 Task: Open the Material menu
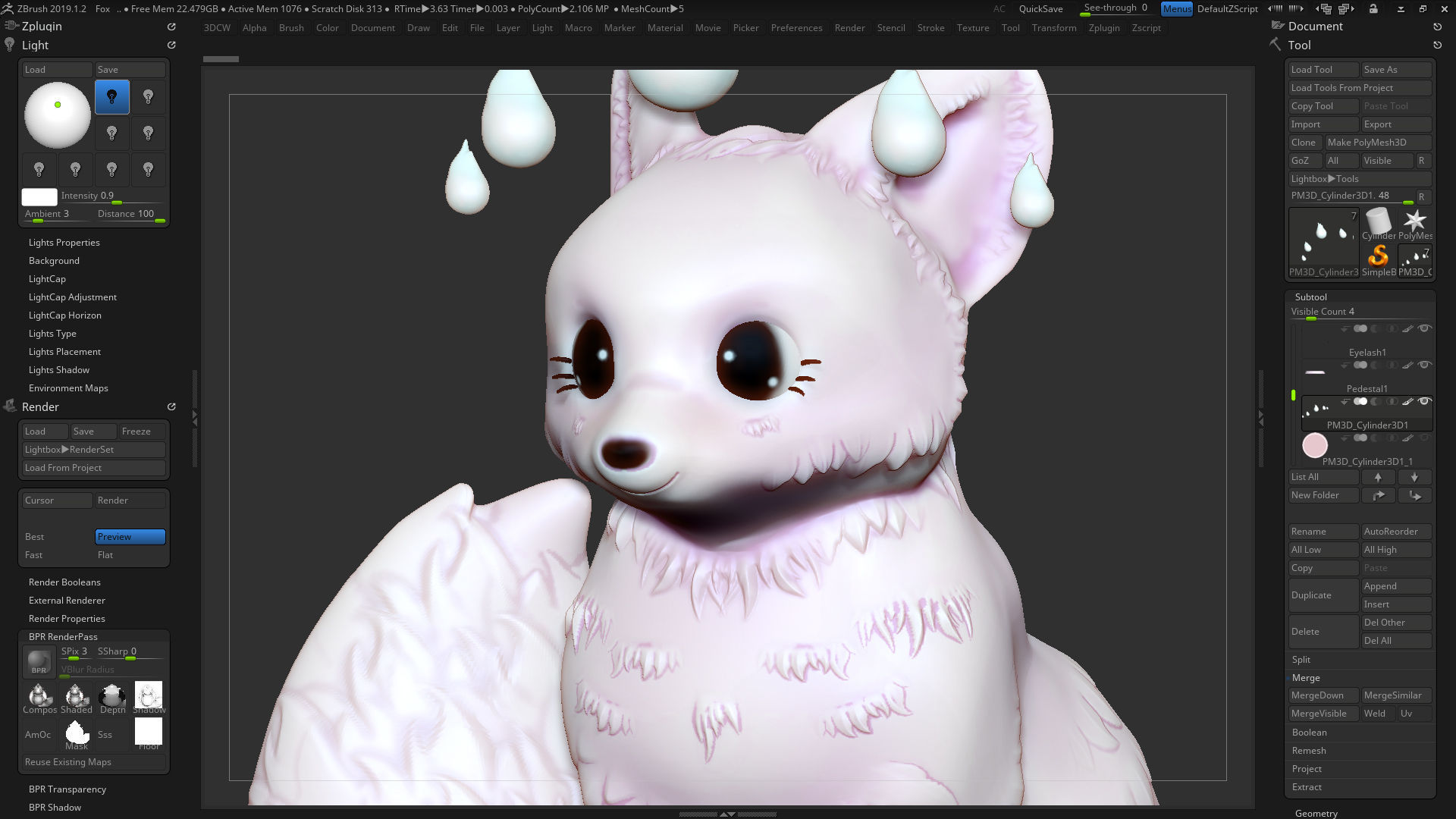(665, 28)
